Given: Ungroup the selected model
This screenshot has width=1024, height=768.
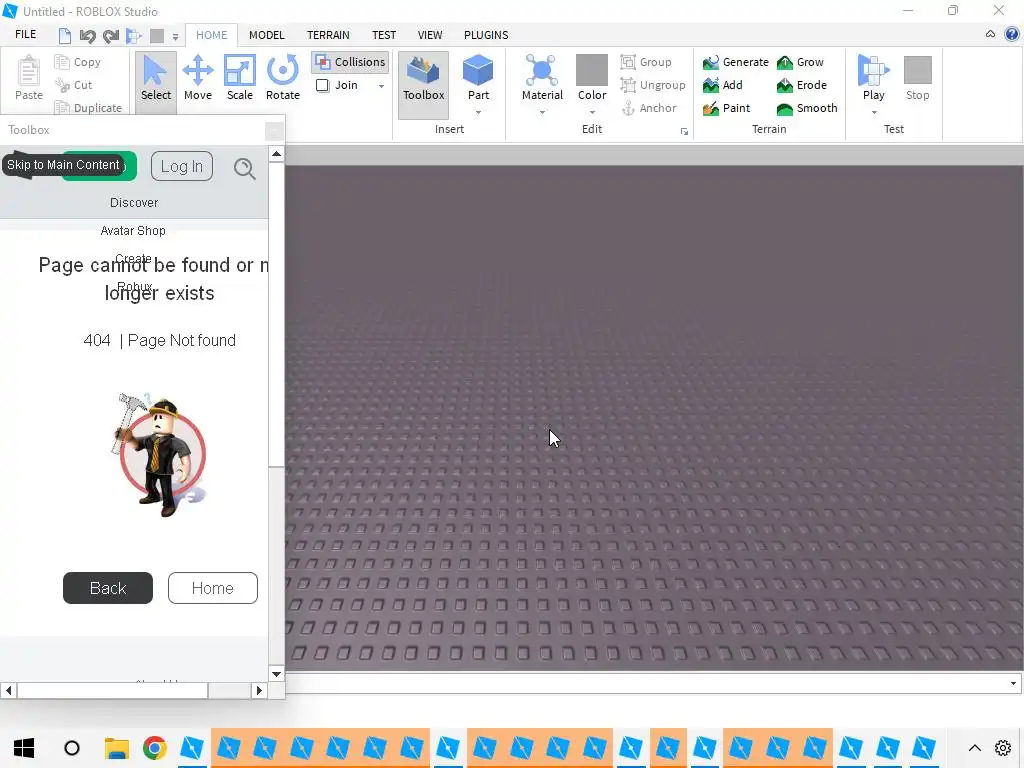Looking at the screenshot, I should [x=653, y=85].
